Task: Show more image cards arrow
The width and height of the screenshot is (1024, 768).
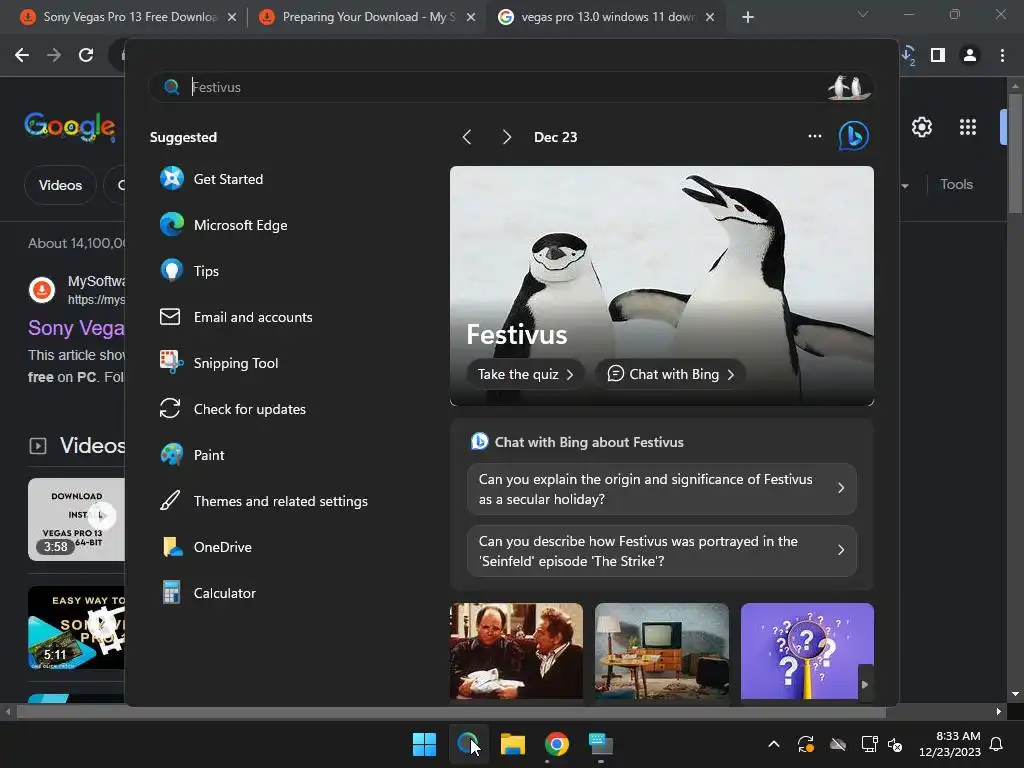Action: coord(865,684)
